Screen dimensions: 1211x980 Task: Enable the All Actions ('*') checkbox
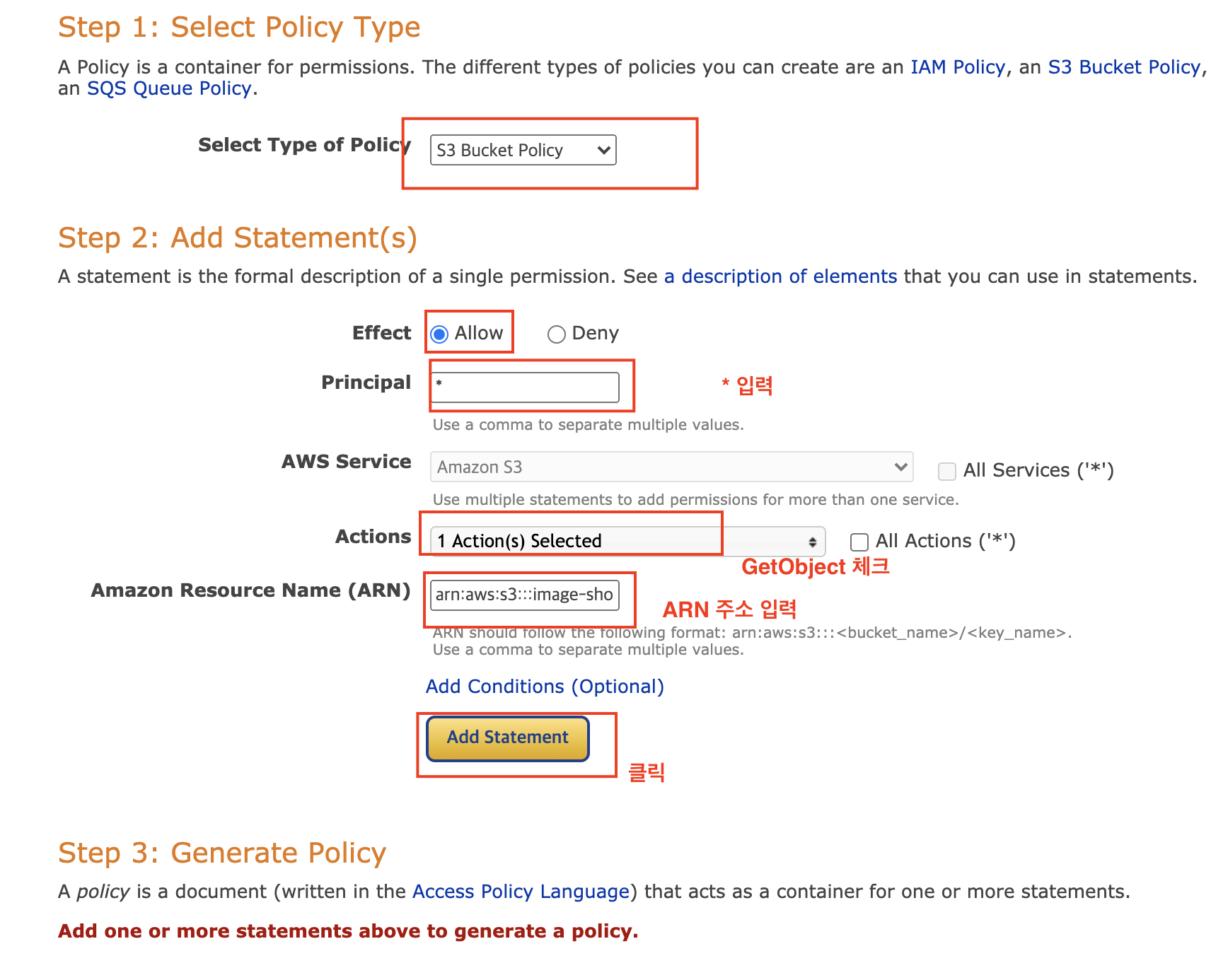click(859, 542)
